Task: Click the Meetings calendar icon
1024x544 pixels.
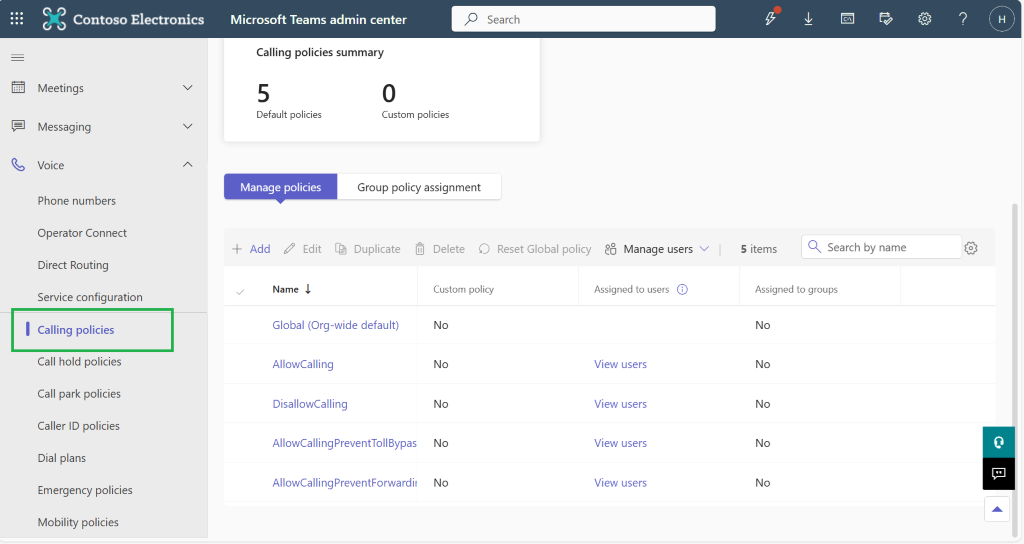Action: pos(18,87)
